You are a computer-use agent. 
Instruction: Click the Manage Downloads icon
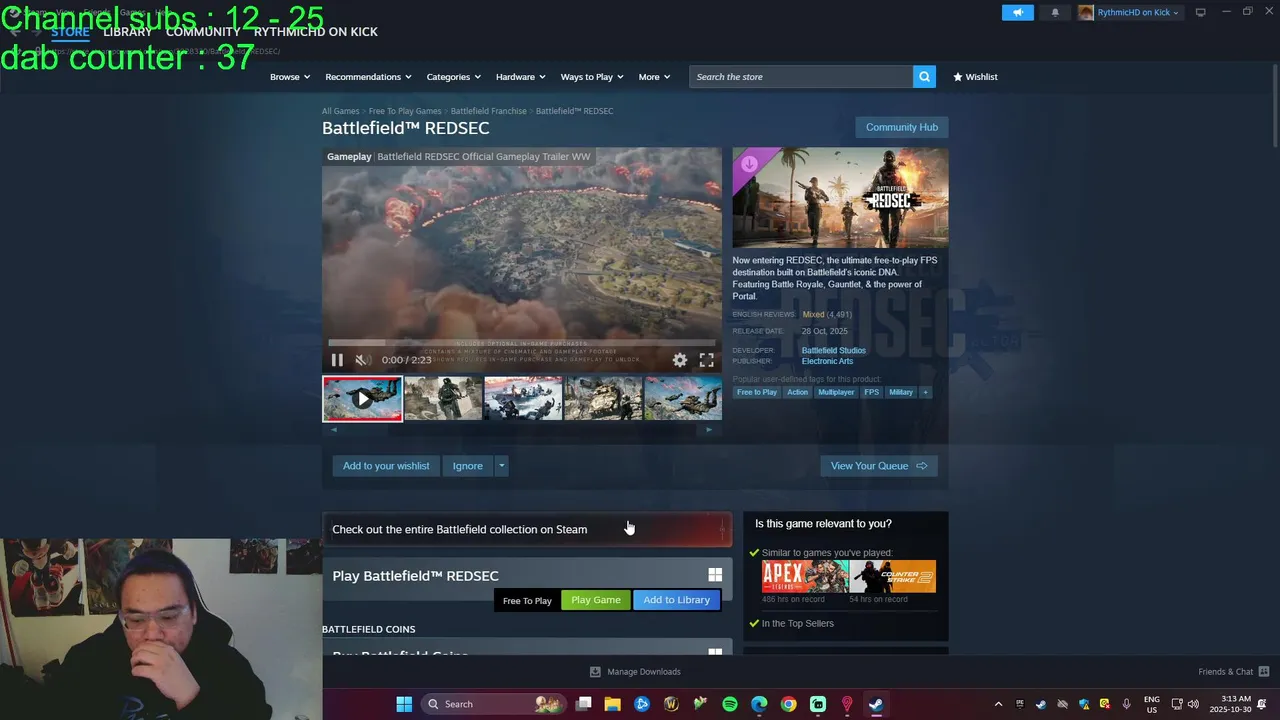pyautogui.click(x=595, y=671)
